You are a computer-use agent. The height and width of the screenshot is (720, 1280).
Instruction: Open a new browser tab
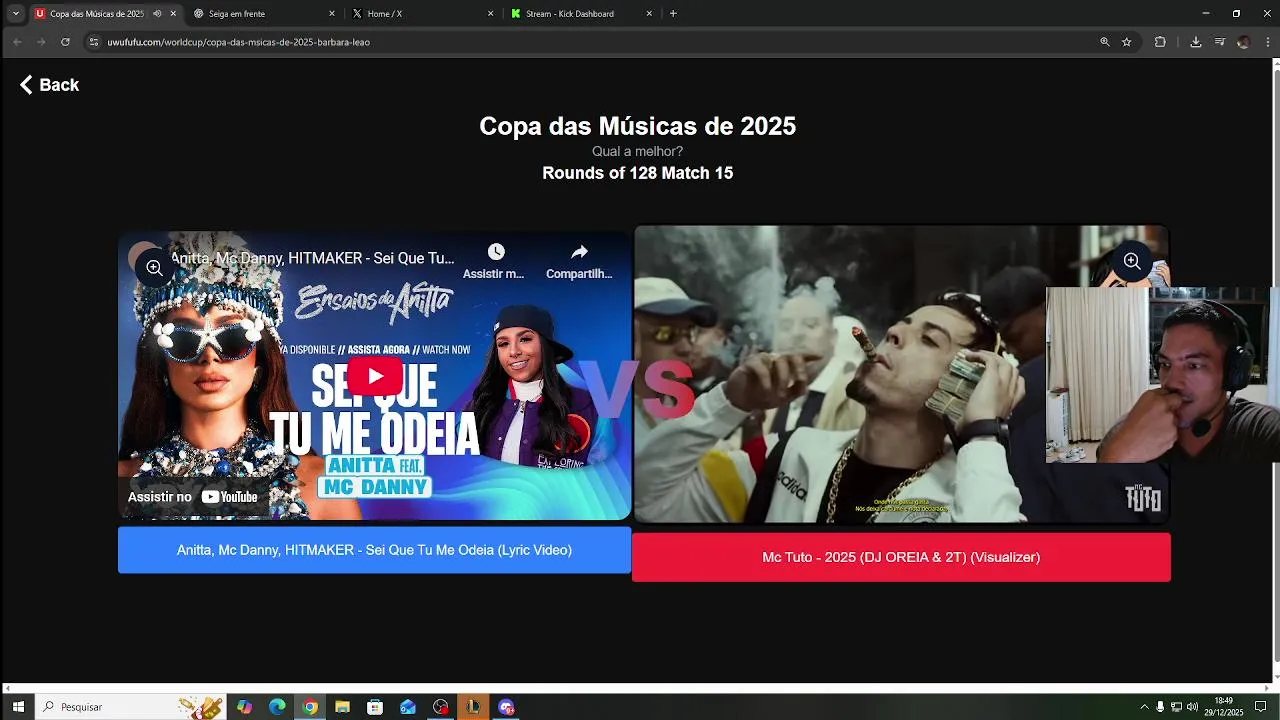click(x=673, y=14)
